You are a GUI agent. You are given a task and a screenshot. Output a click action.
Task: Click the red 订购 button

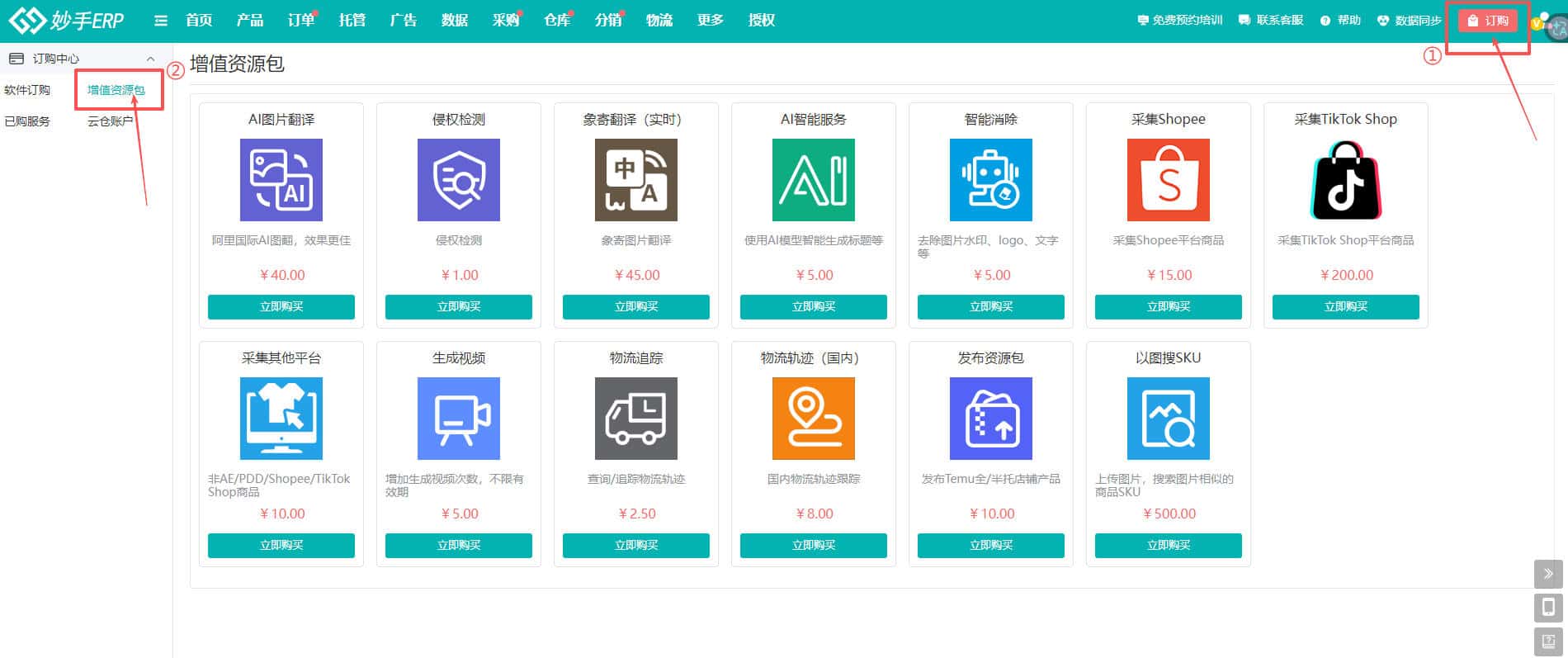coord(1488,21)
